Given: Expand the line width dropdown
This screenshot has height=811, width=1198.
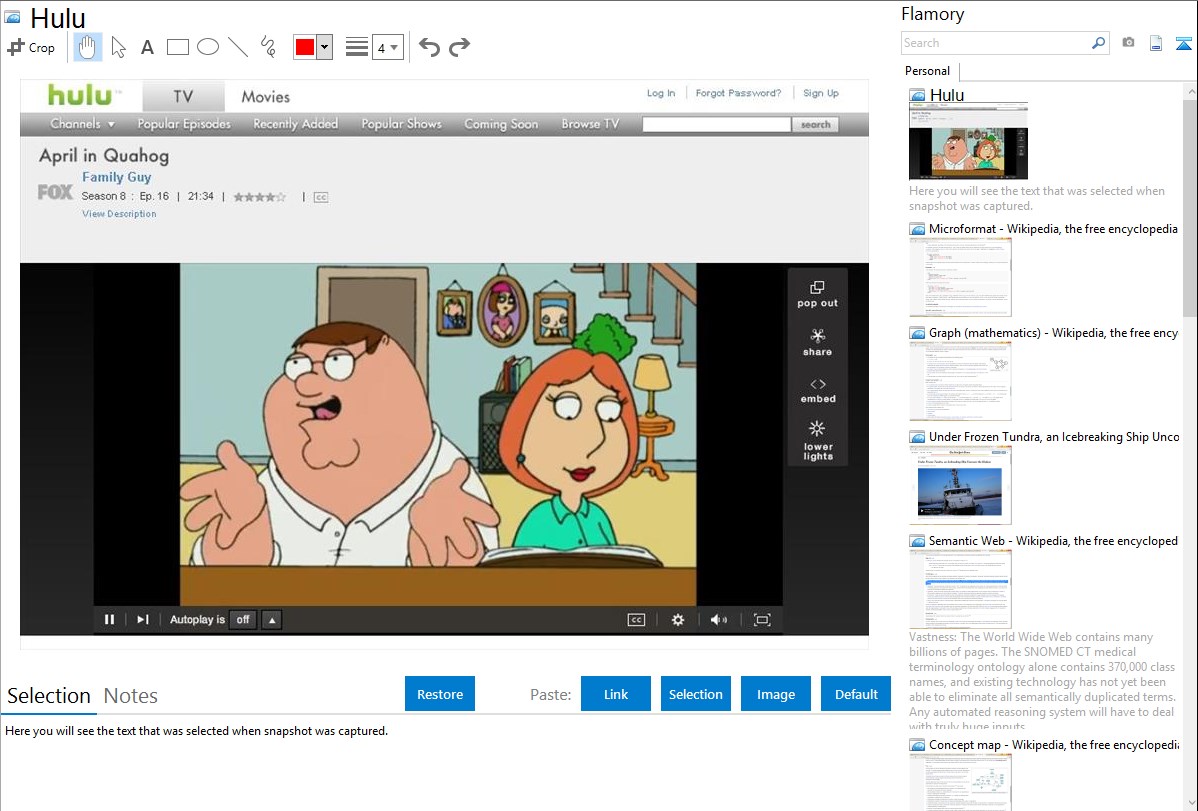Looking at the screenshot, I should coord(388,47).
